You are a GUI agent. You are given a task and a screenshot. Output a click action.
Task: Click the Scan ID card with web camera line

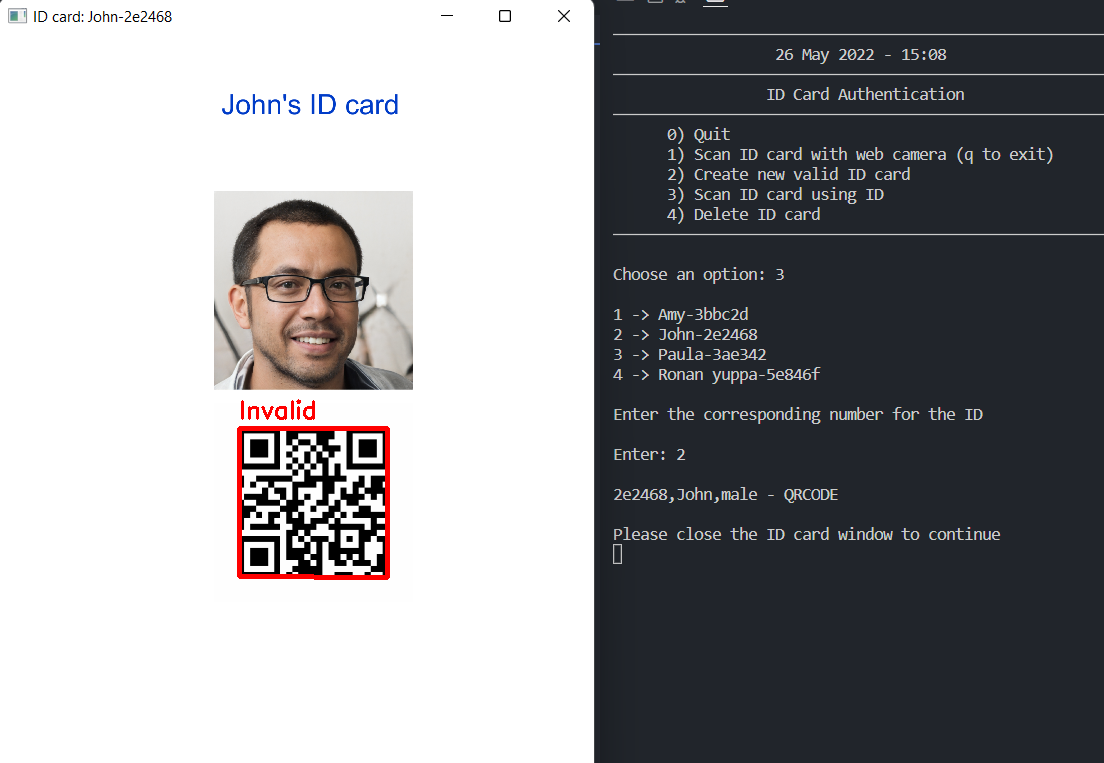(x=860, y=154)
